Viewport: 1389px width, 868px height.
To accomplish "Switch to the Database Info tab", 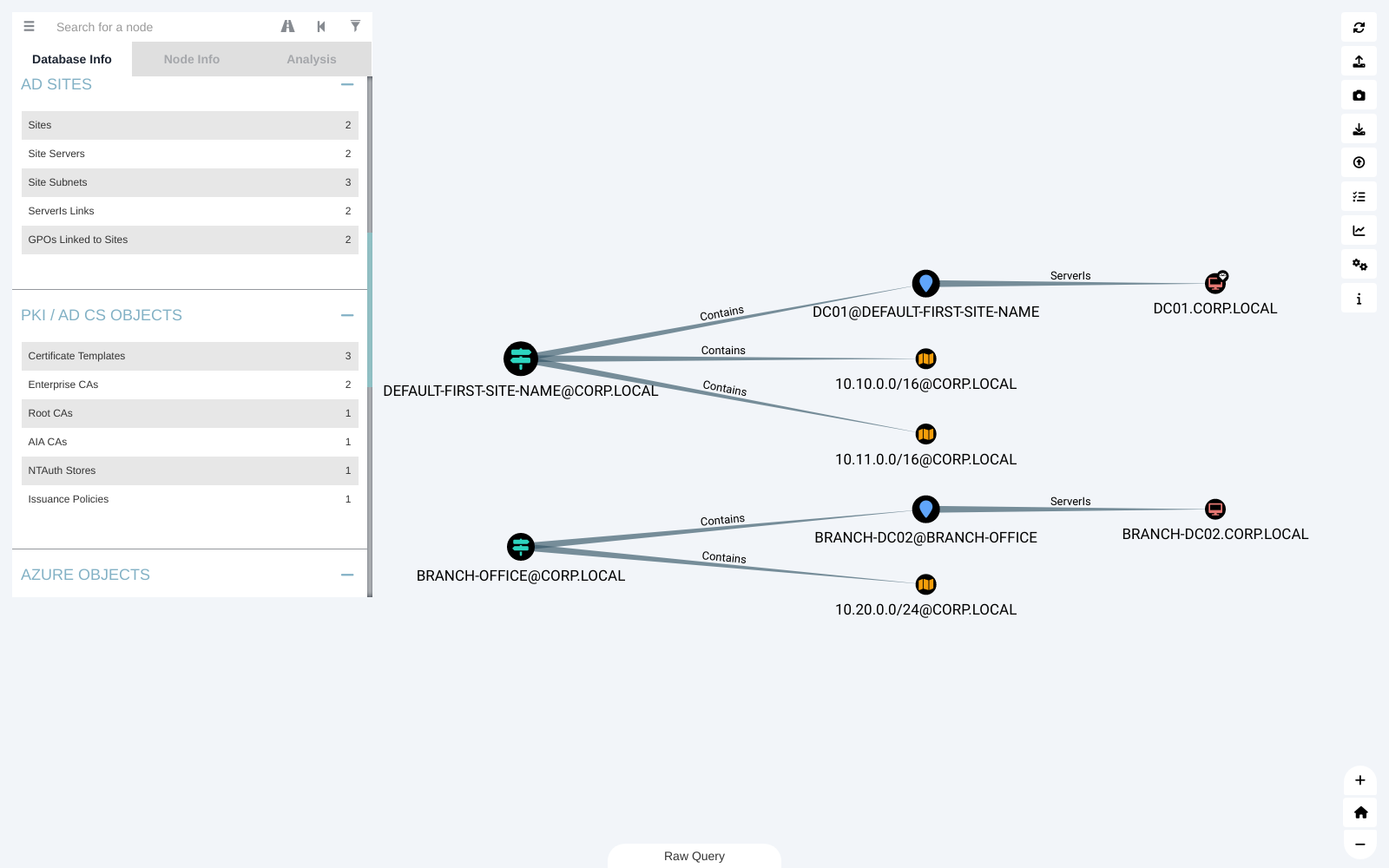I will (72, 59).
